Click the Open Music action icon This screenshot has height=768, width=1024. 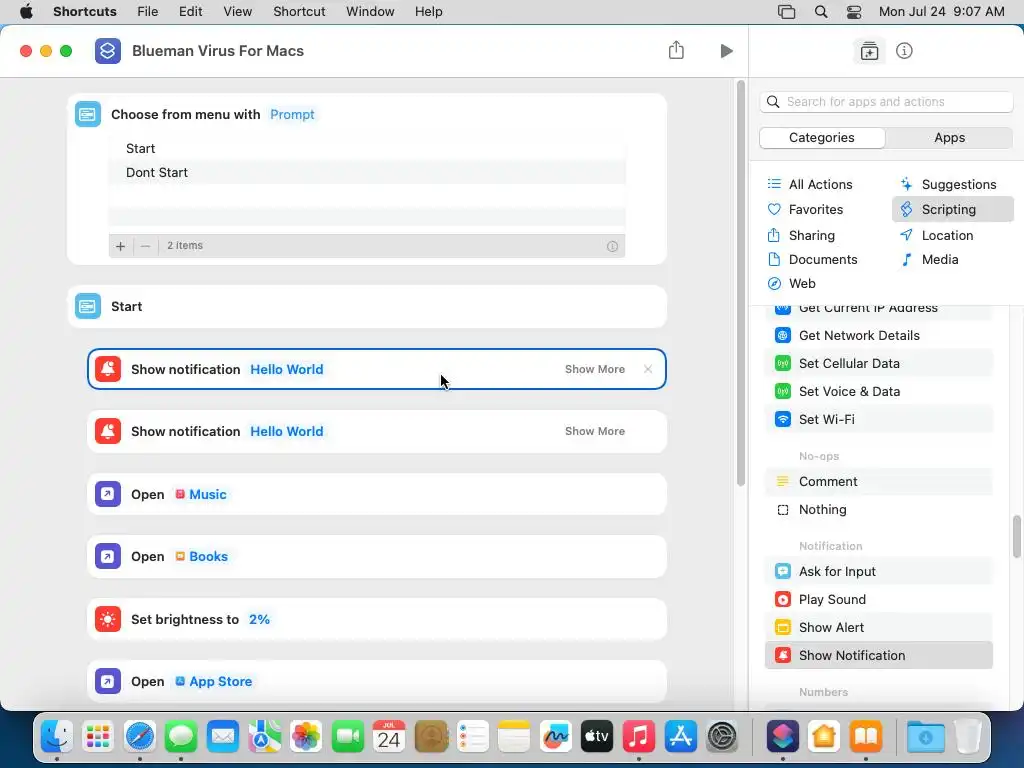108,494
